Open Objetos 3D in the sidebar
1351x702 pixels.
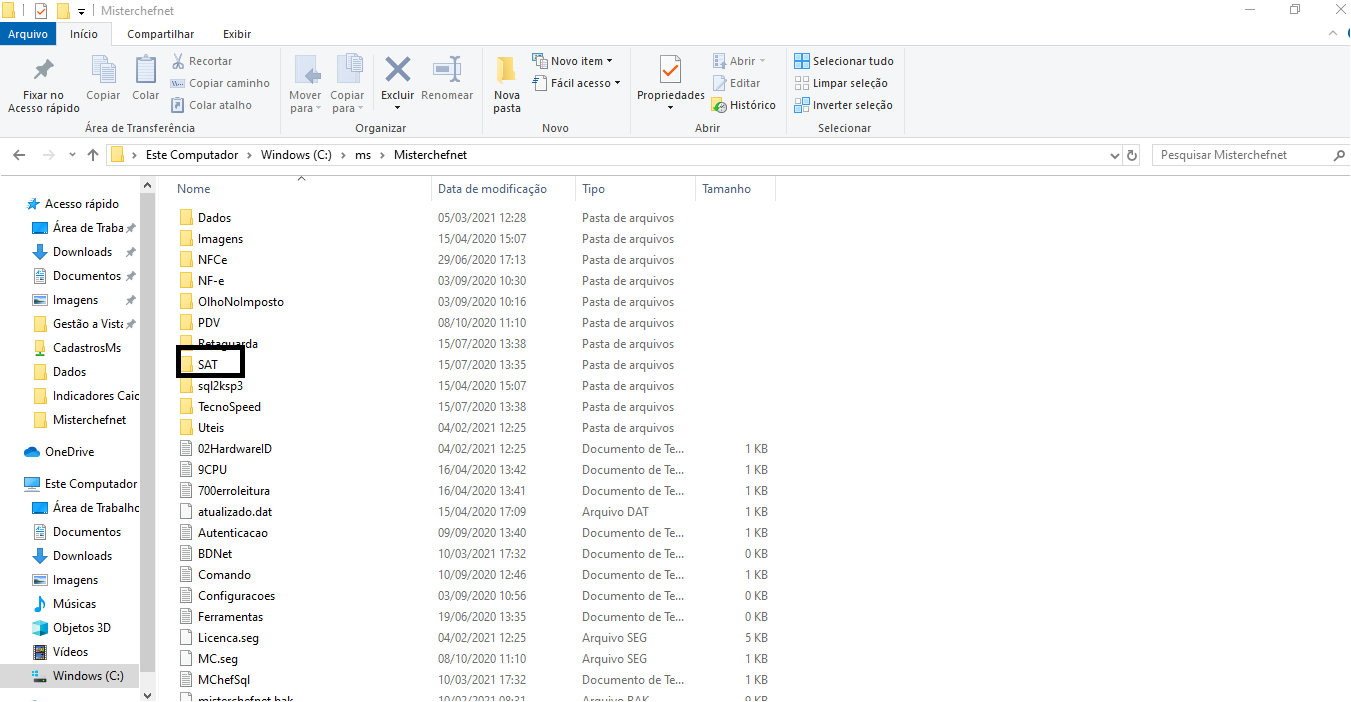(x=81, y=628)
